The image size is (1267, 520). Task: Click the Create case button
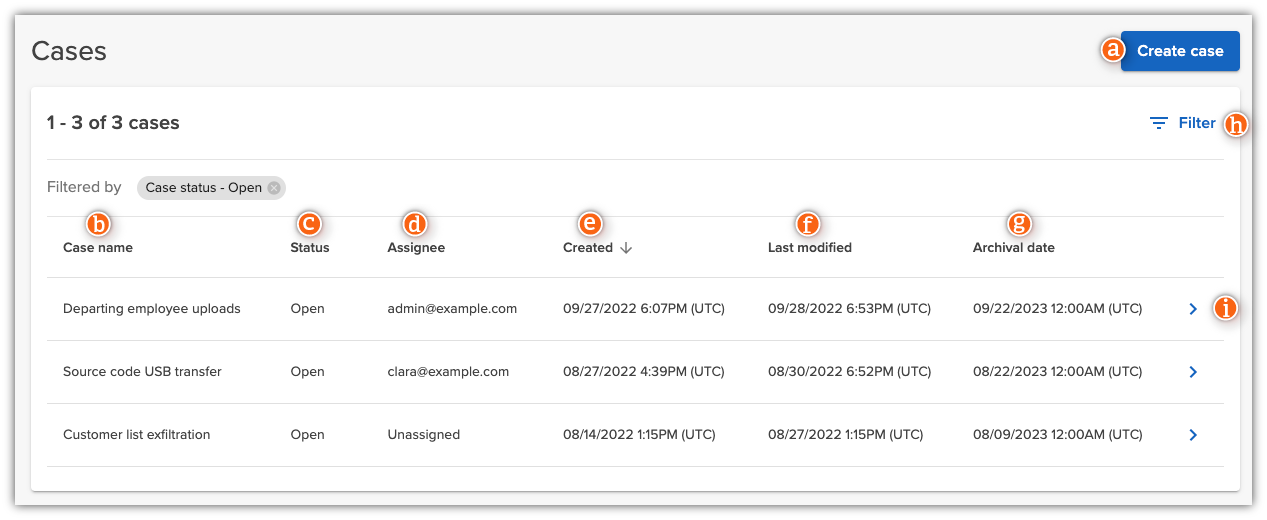coord(1180,51)
